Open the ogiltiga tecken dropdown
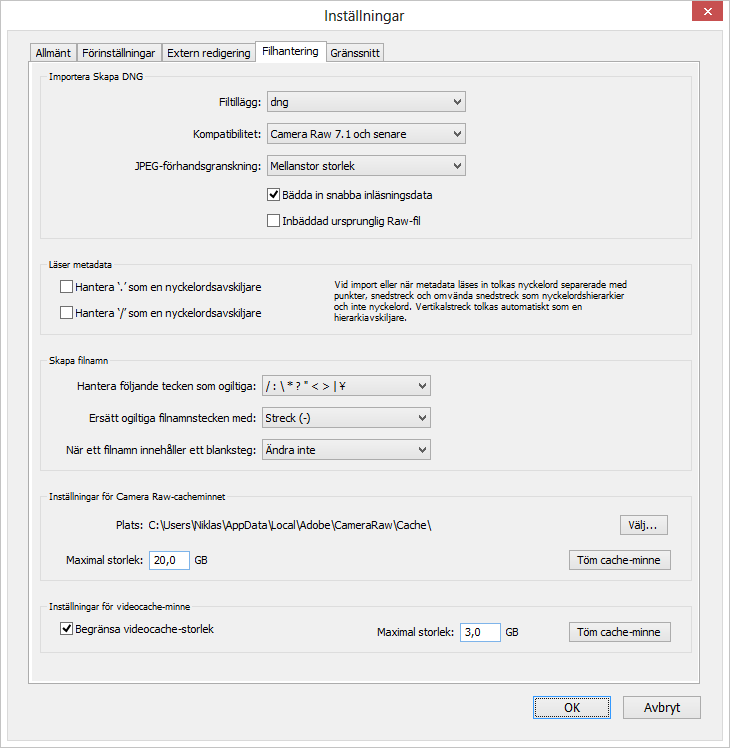Screen dimensions: 730x748 (x=346, y=386)
